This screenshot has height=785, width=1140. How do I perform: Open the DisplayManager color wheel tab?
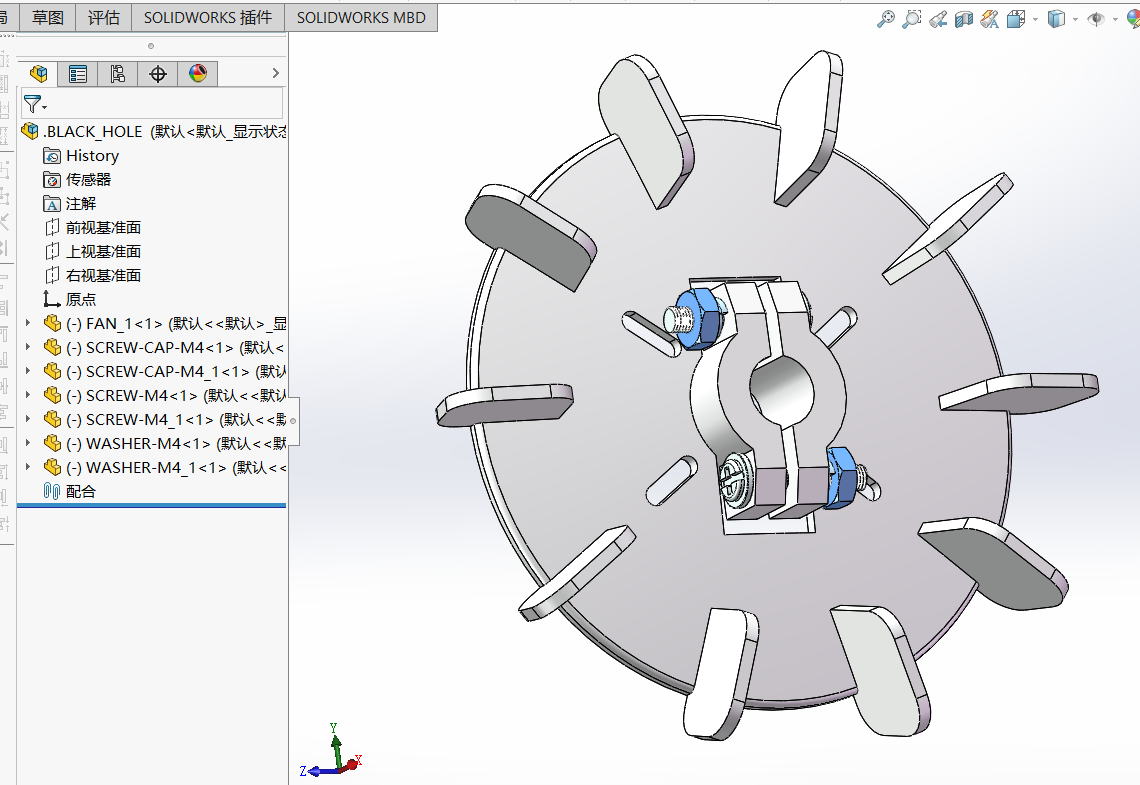tap(198, 73)
